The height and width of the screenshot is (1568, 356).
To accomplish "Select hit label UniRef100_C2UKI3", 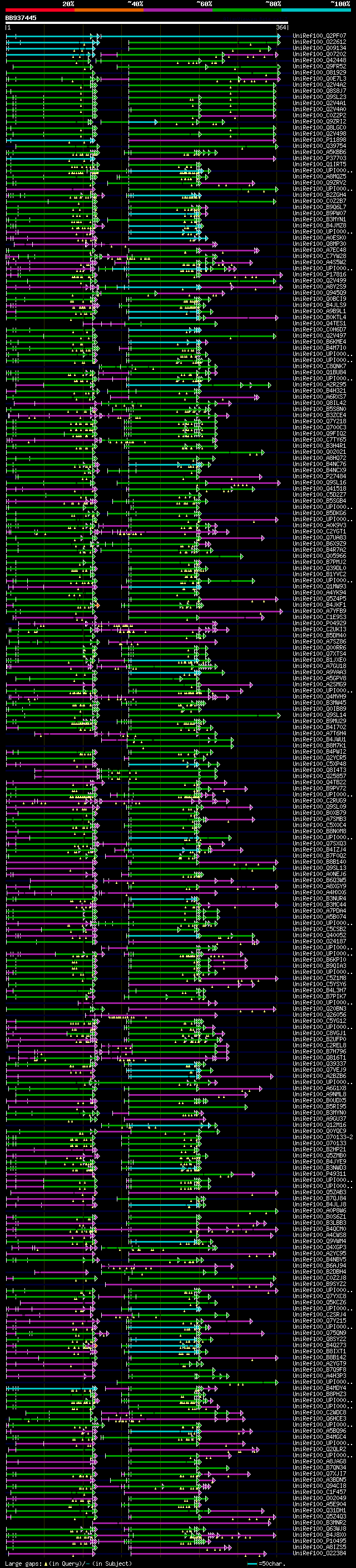I will click(x=319, y=630).
